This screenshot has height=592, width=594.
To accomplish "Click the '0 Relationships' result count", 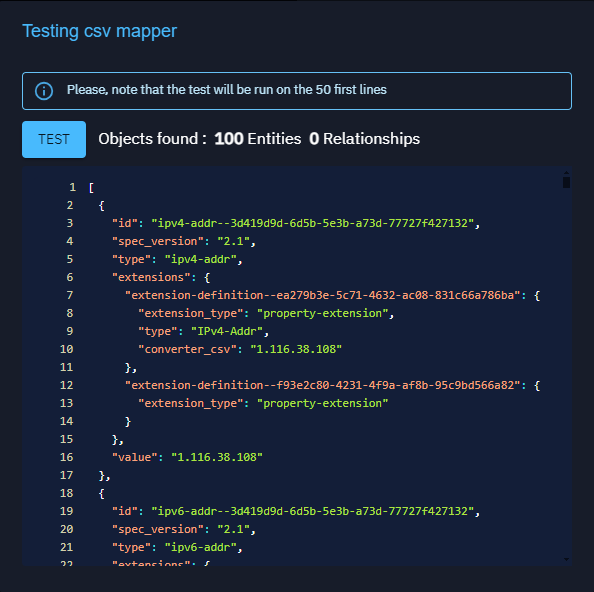I will 364,139.
